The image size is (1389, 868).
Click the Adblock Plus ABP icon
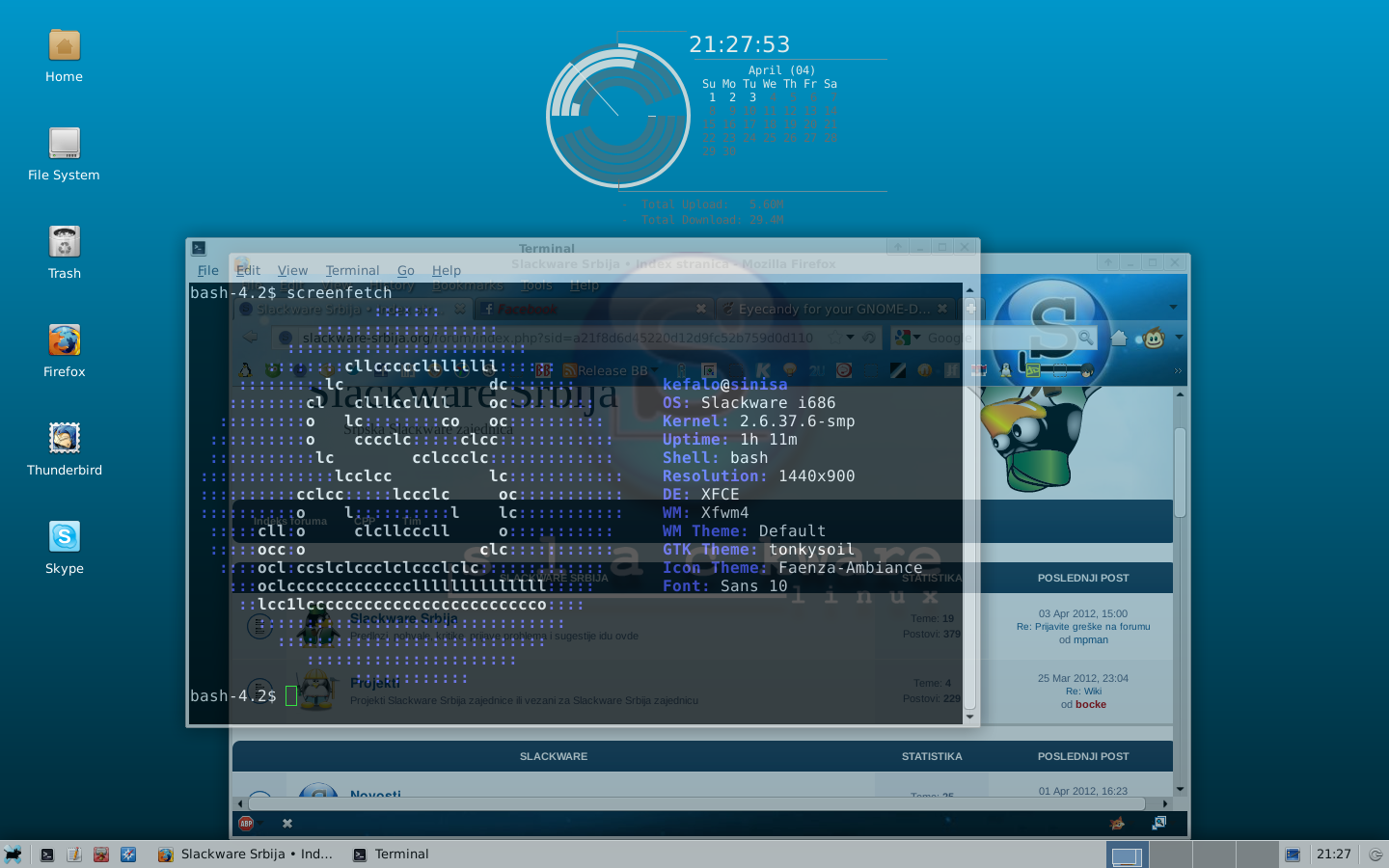pos(246,823)
